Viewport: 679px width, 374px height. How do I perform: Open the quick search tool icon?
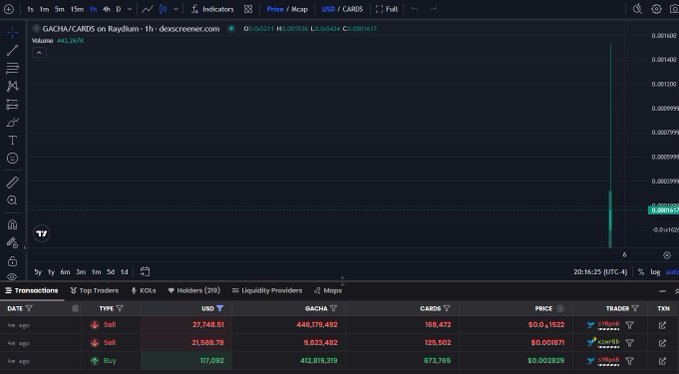pos(637,9)
